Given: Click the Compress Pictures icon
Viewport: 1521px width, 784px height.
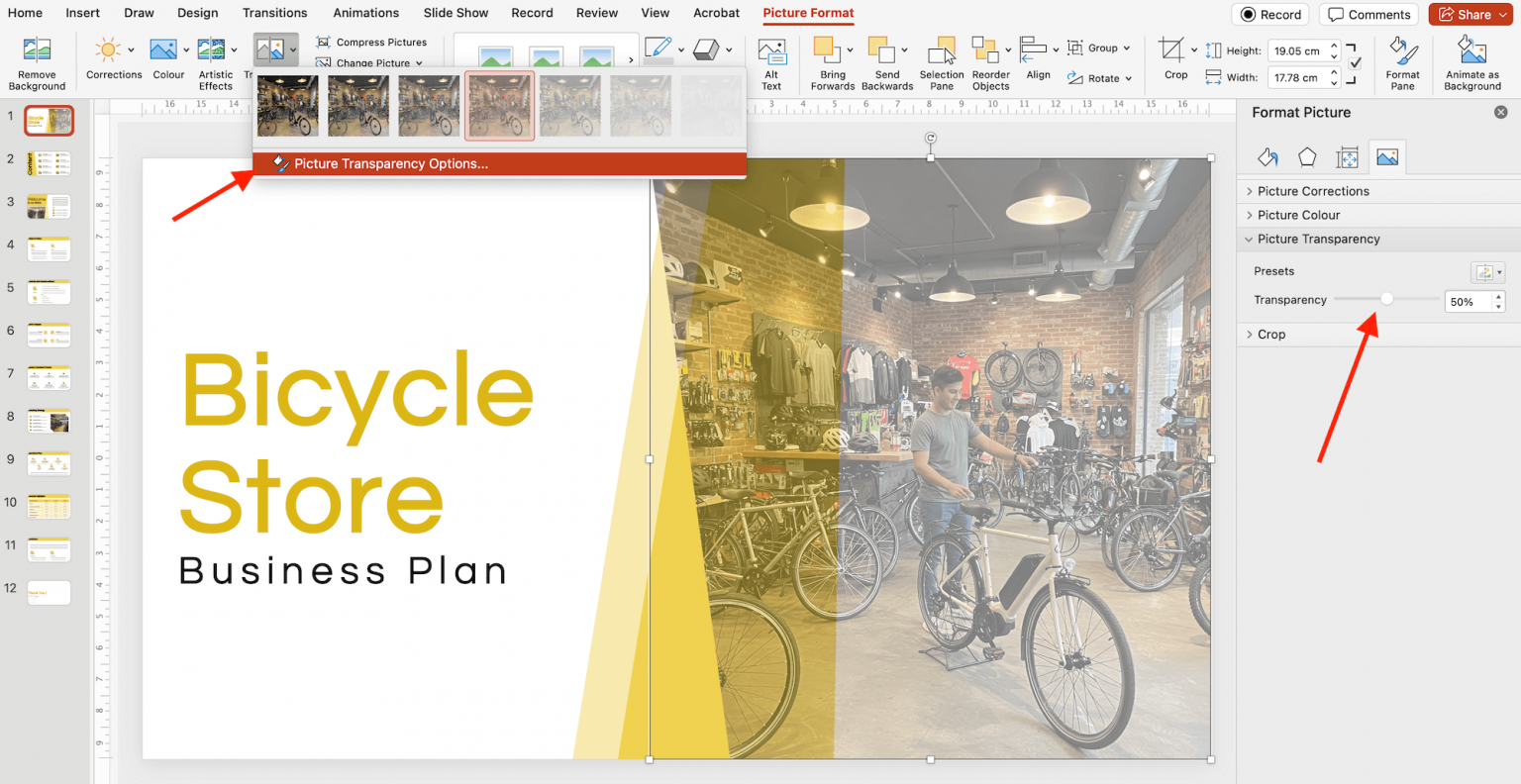Looking at the screenshot, I should point(324,42).
